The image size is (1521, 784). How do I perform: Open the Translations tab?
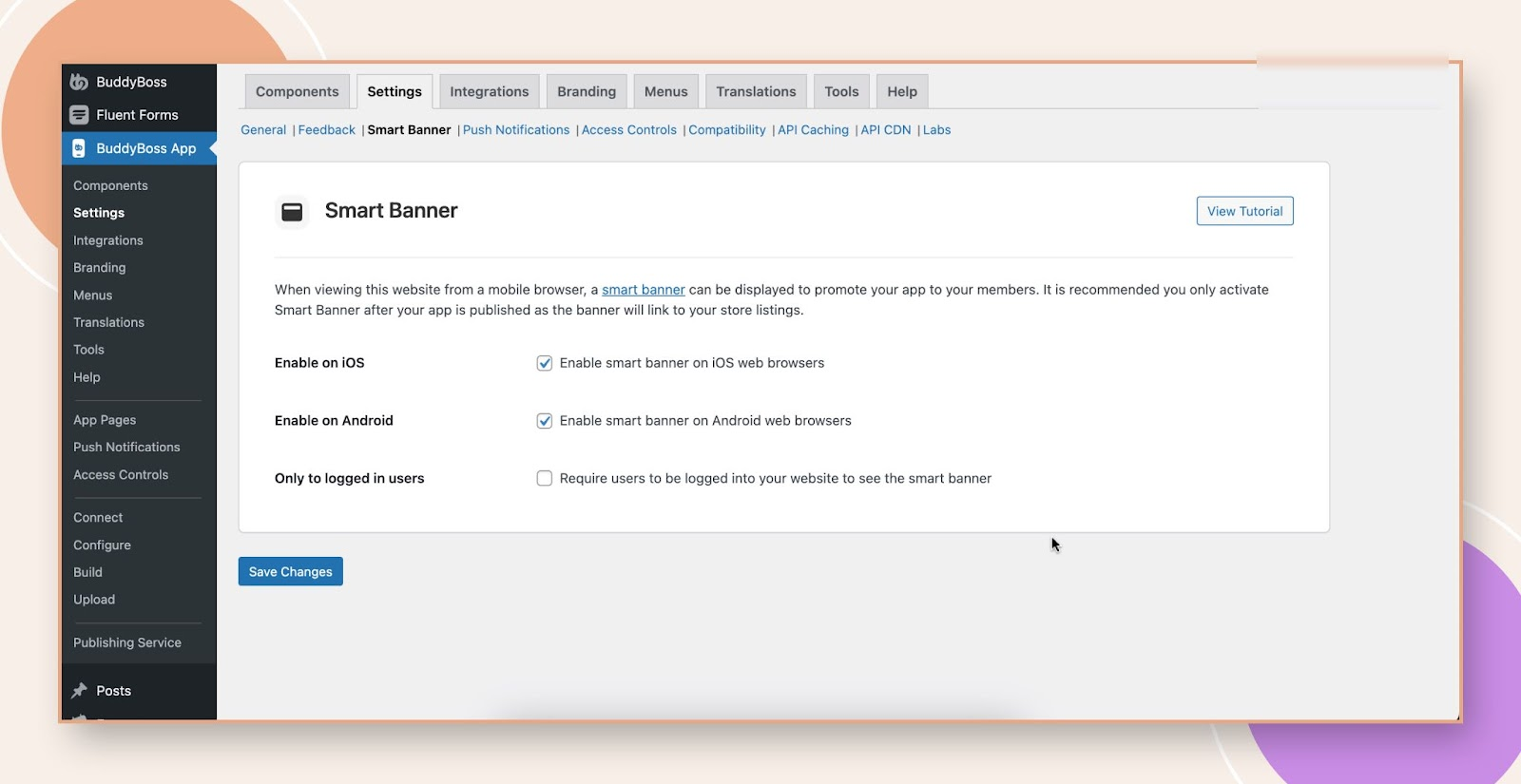[756, 91]
